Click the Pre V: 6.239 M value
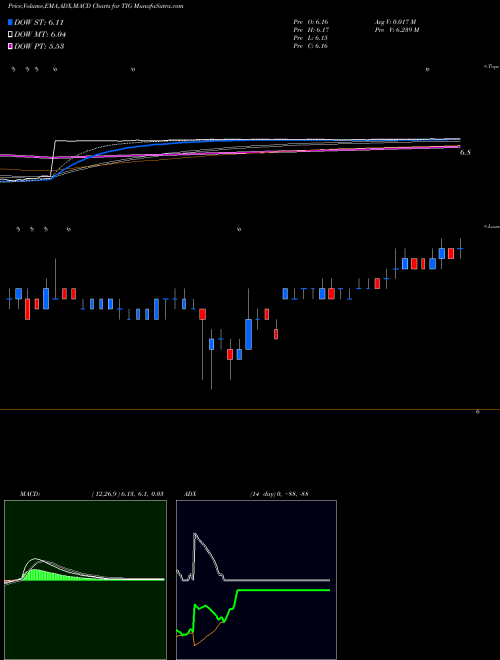This screenshot has height=660, width=500. (396, 30)
